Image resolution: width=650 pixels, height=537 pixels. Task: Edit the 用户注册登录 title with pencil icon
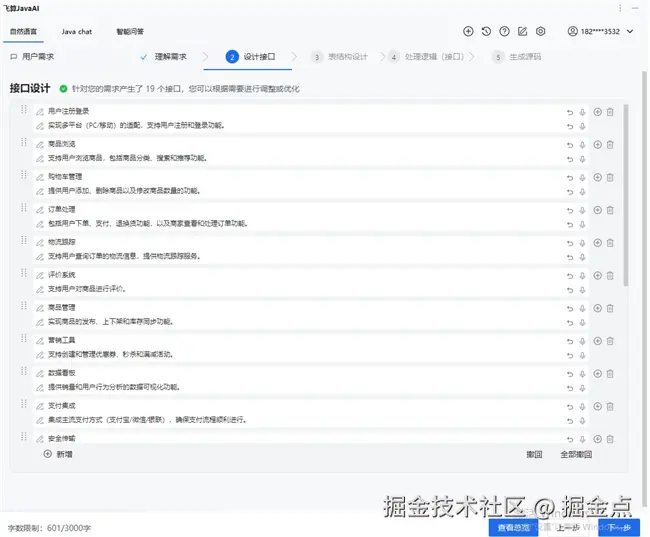[40, 112]
